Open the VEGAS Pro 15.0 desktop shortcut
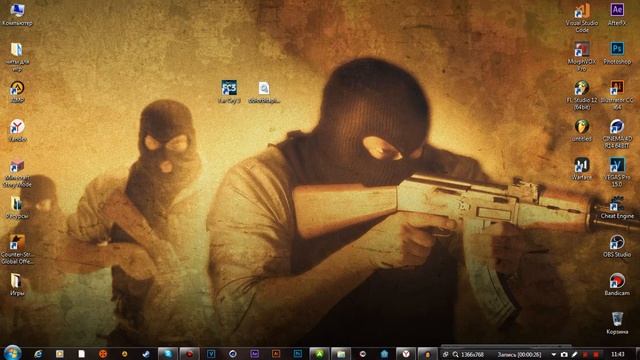Viewport: 640px width, 360px height. coord(617,172)
